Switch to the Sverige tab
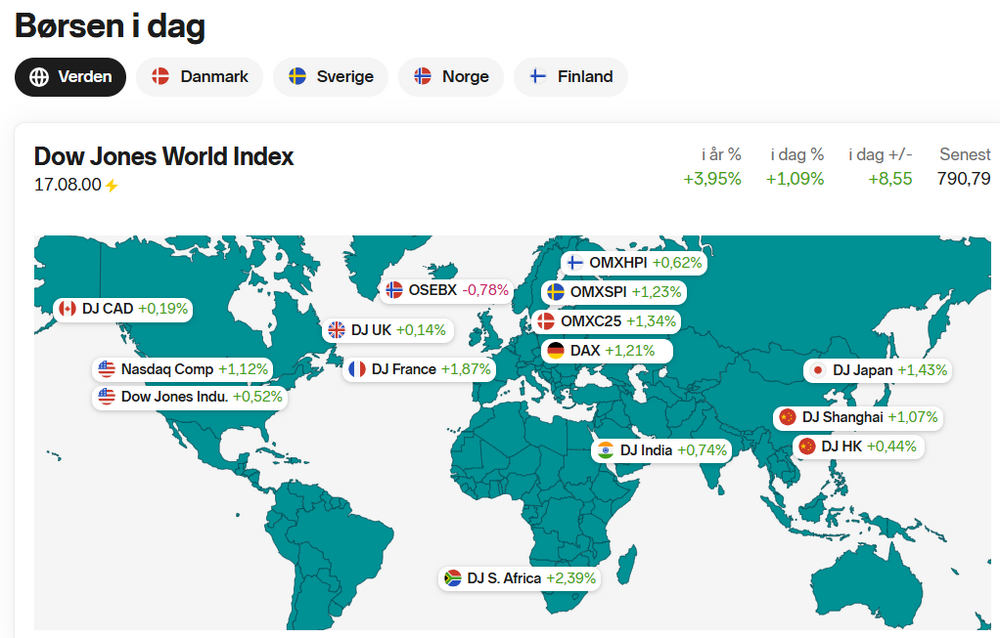 point(330,77)
